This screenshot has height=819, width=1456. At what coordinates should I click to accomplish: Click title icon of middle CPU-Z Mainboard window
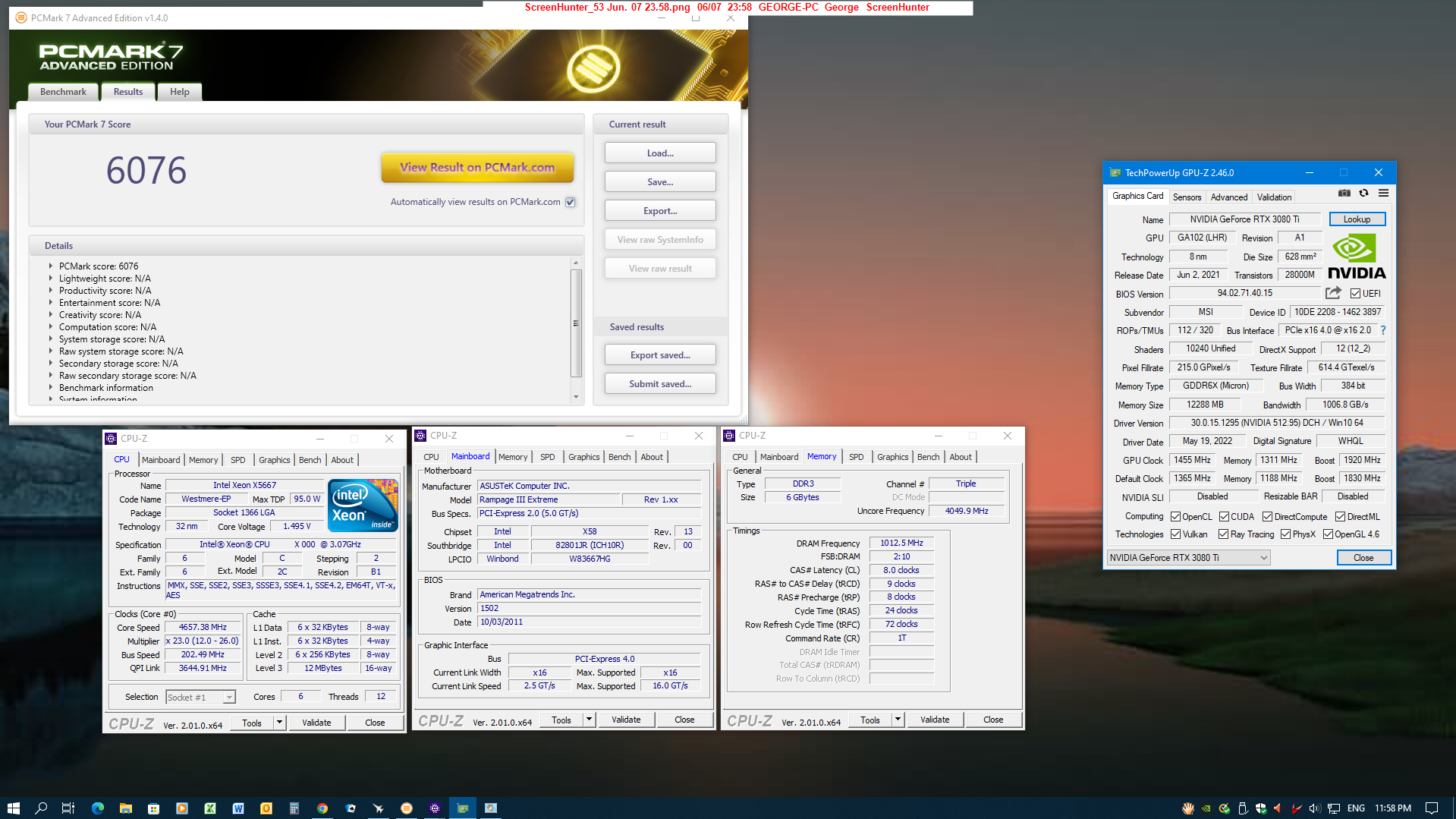(x=420, y=436)
